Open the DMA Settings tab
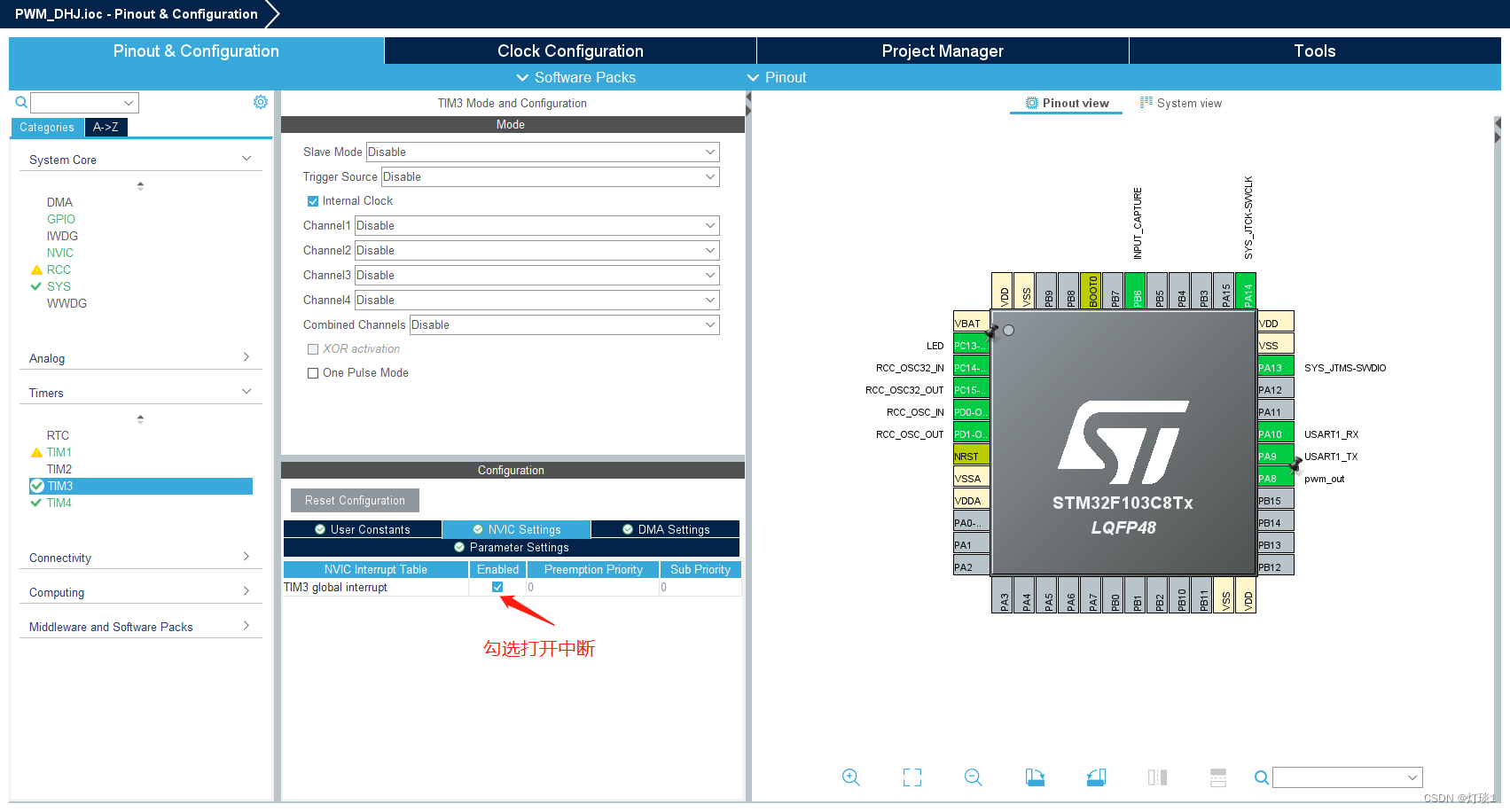Image resolution: width=1510 pixels, height=812 pixels. [665, 529]
